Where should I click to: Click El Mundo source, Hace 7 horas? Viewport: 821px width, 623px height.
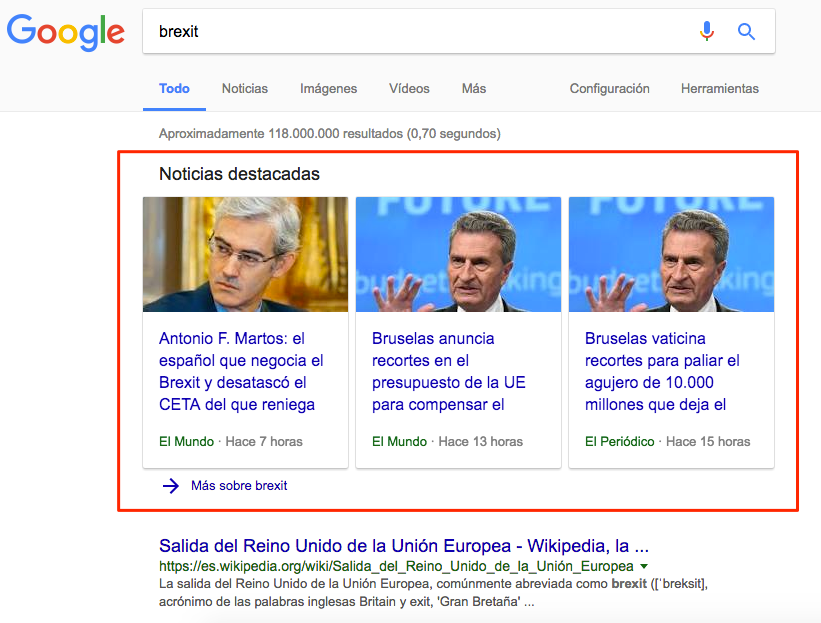pyautogui.click(x=186, y=441)
